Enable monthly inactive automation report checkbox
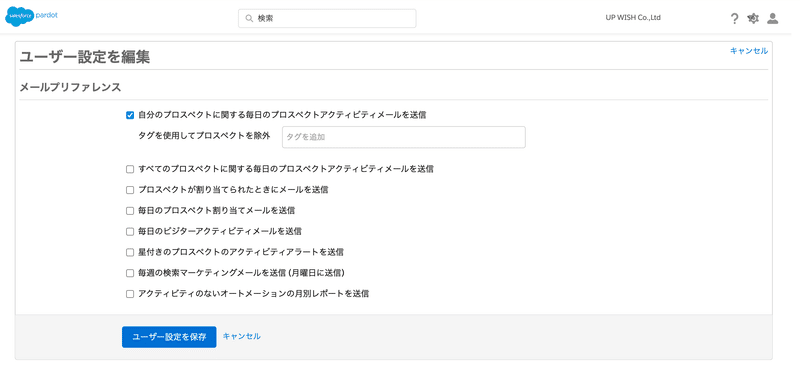The width and height of the screenshot is (800, 373). coord(130,294)
